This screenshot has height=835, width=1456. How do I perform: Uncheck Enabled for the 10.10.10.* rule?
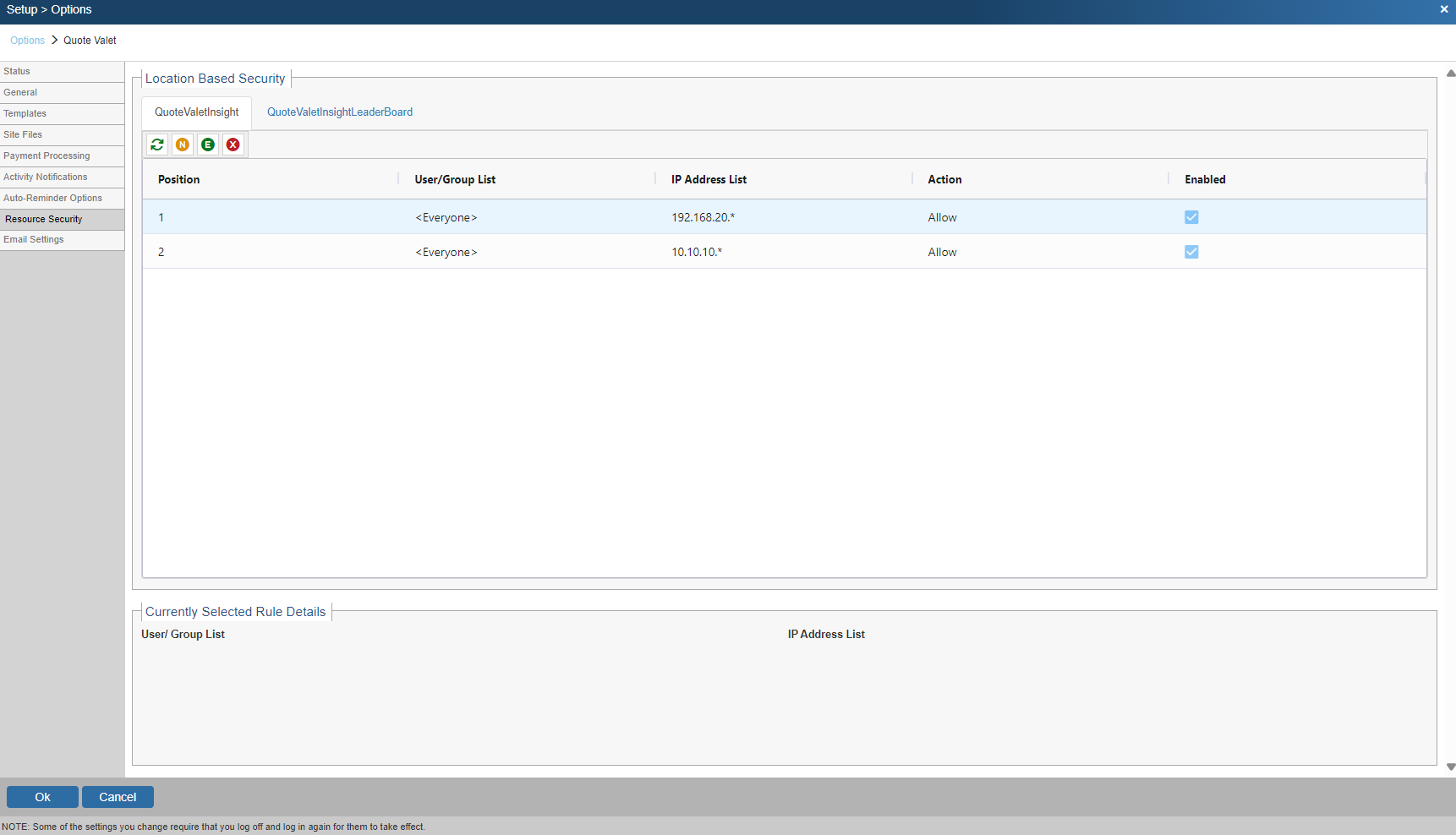click(x=1191, y=252)
